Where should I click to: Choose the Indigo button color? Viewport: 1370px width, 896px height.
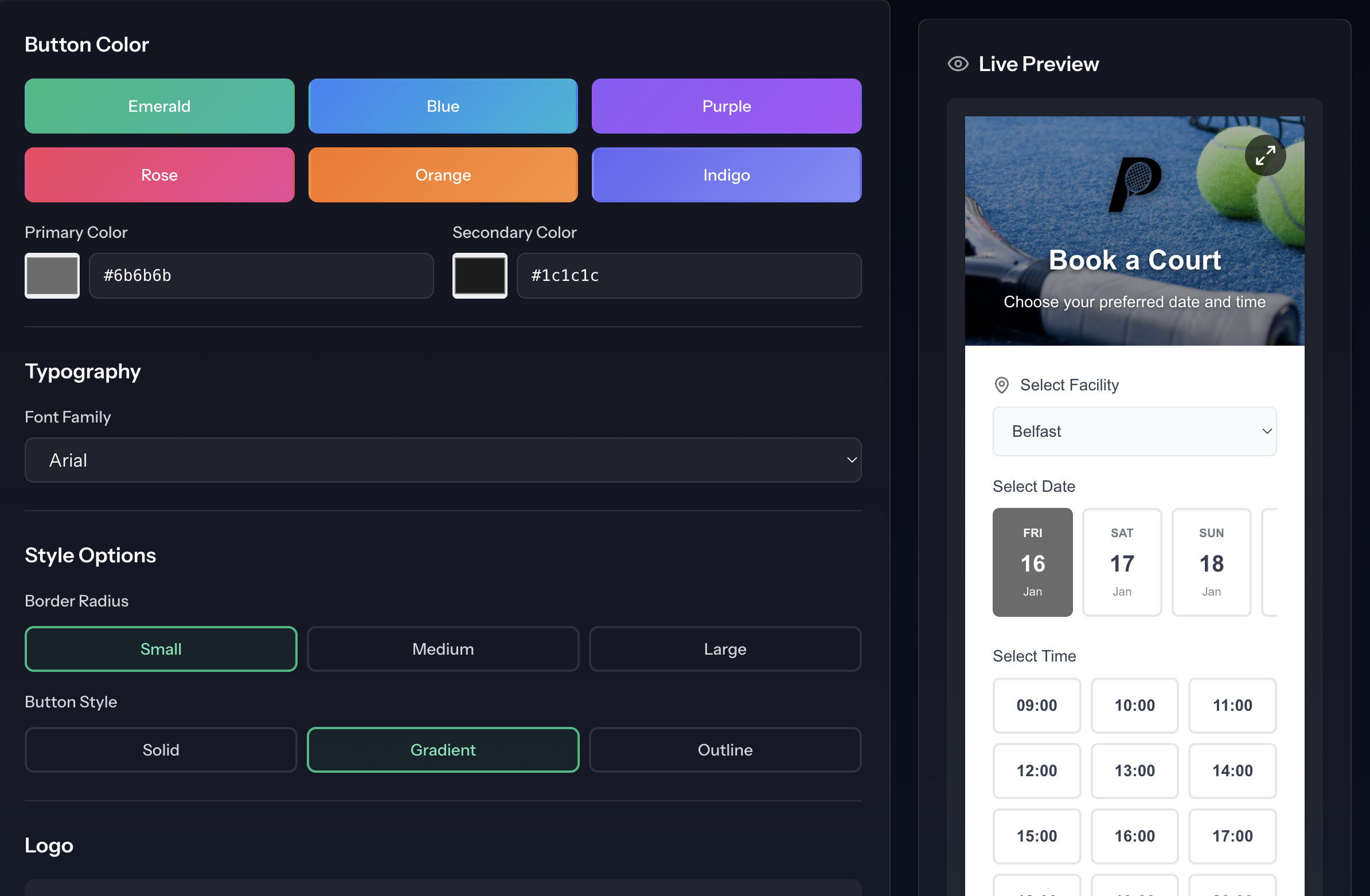727,175
